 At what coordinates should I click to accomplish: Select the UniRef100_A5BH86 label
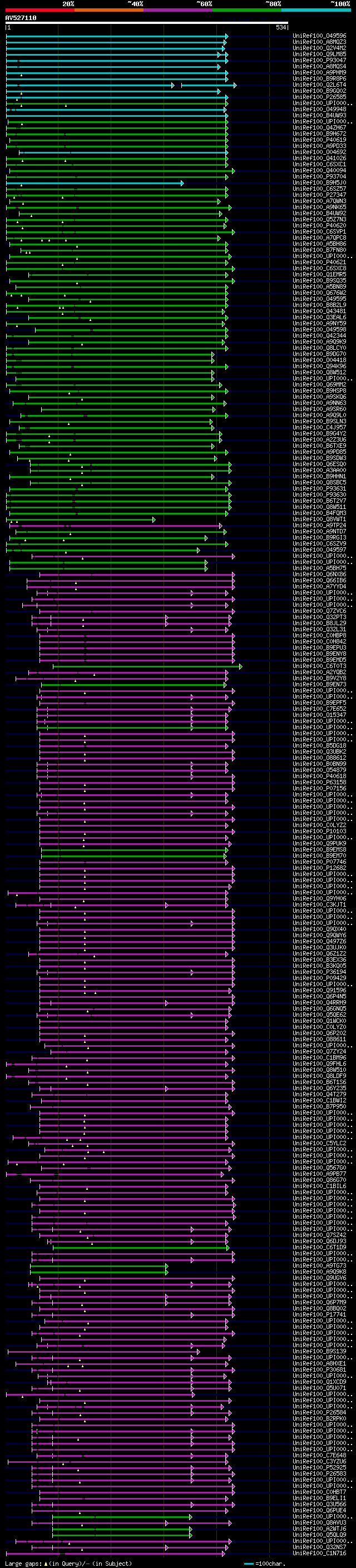point(319,244)
